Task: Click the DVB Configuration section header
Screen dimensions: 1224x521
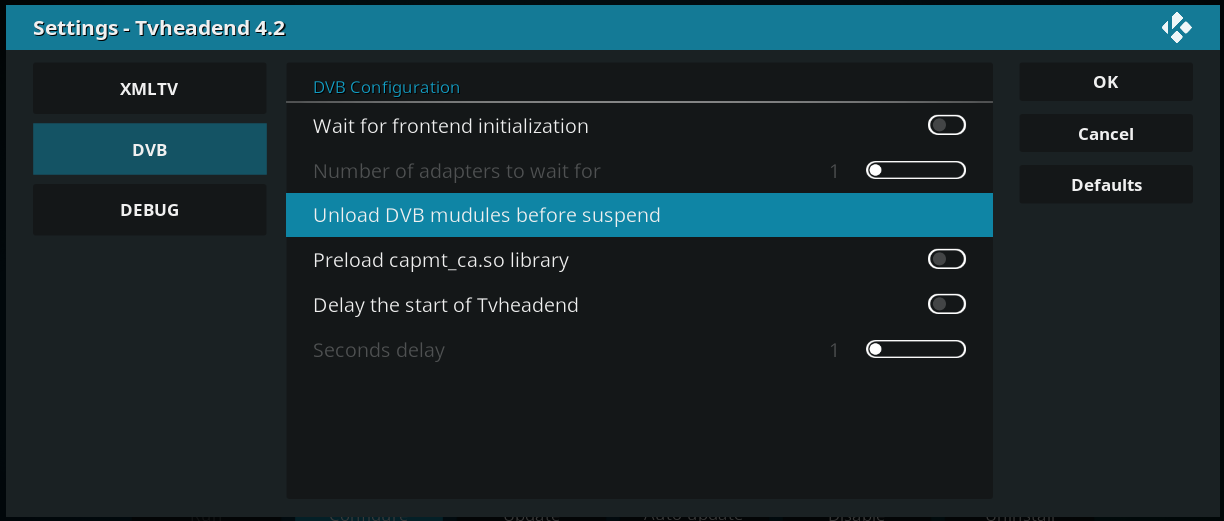Action: coord(386,87)
